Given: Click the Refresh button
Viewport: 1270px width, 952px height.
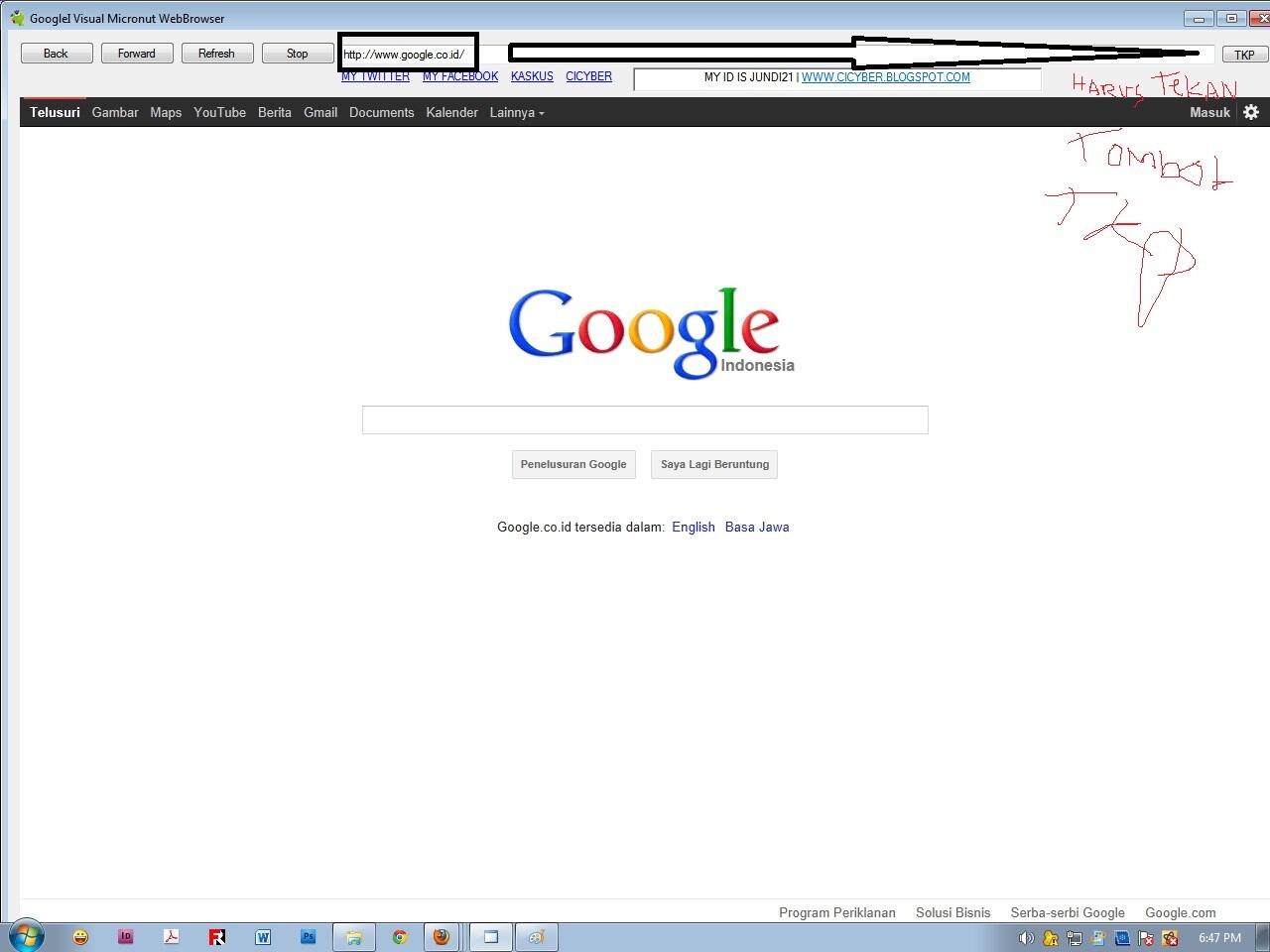Looking at the screenshot, I should 217,54.
